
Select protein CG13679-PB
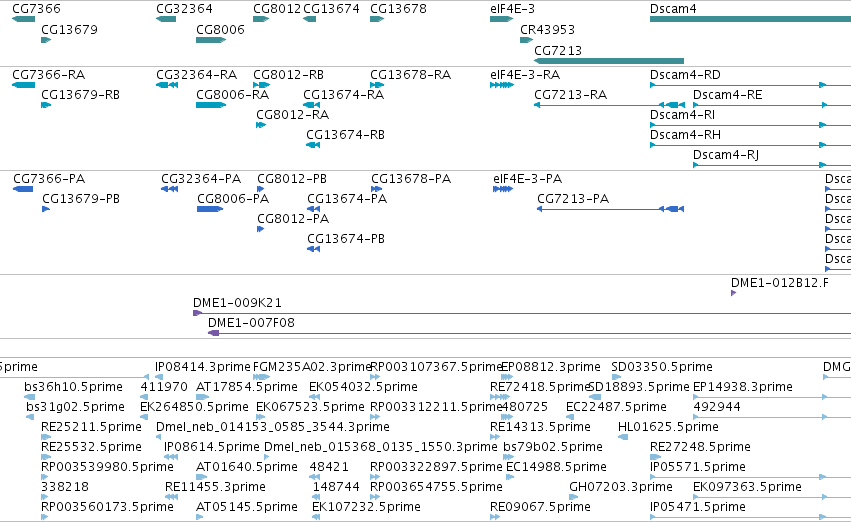click(81, 199)
